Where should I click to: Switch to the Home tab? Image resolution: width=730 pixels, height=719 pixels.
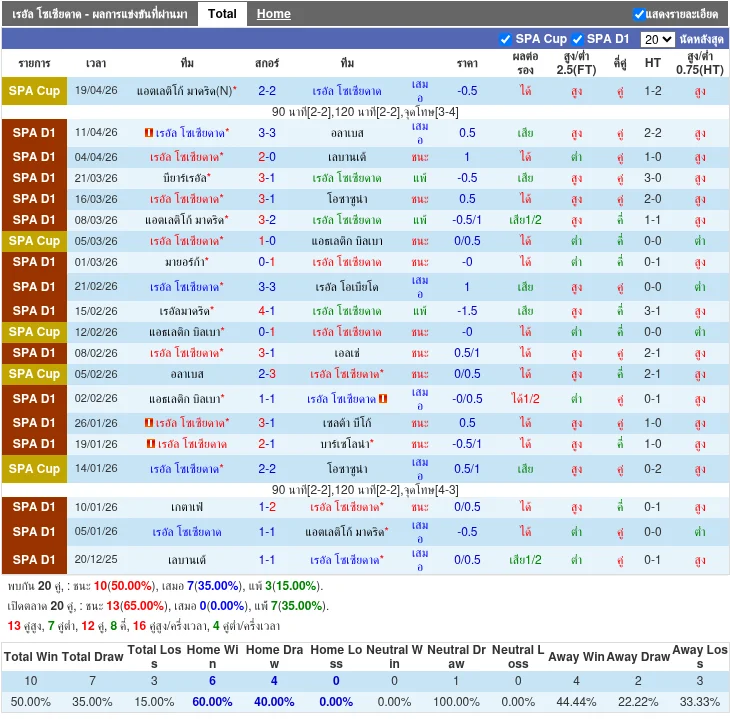(273, 14)
